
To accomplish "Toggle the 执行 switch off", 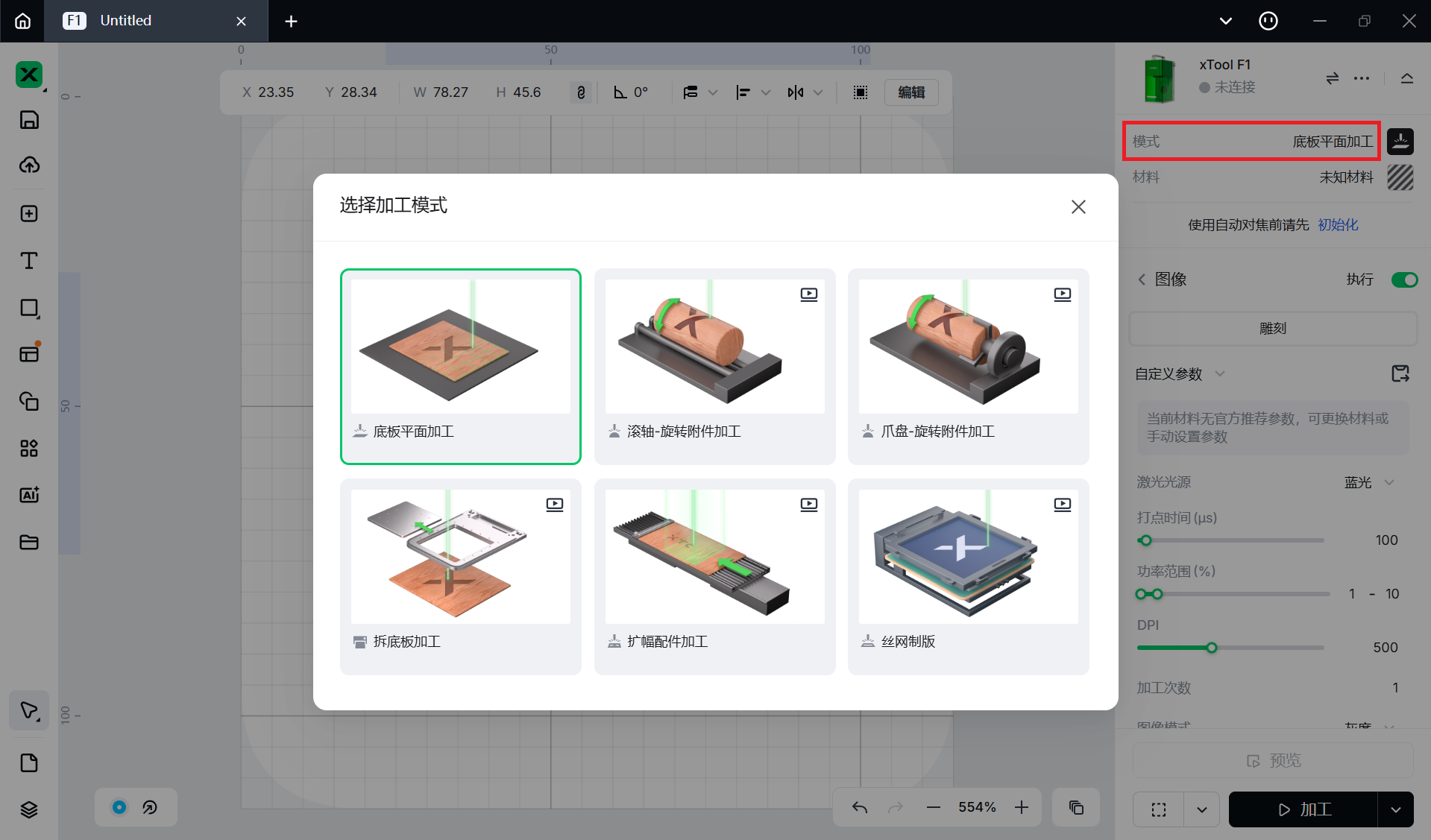I will [1404, 280].
